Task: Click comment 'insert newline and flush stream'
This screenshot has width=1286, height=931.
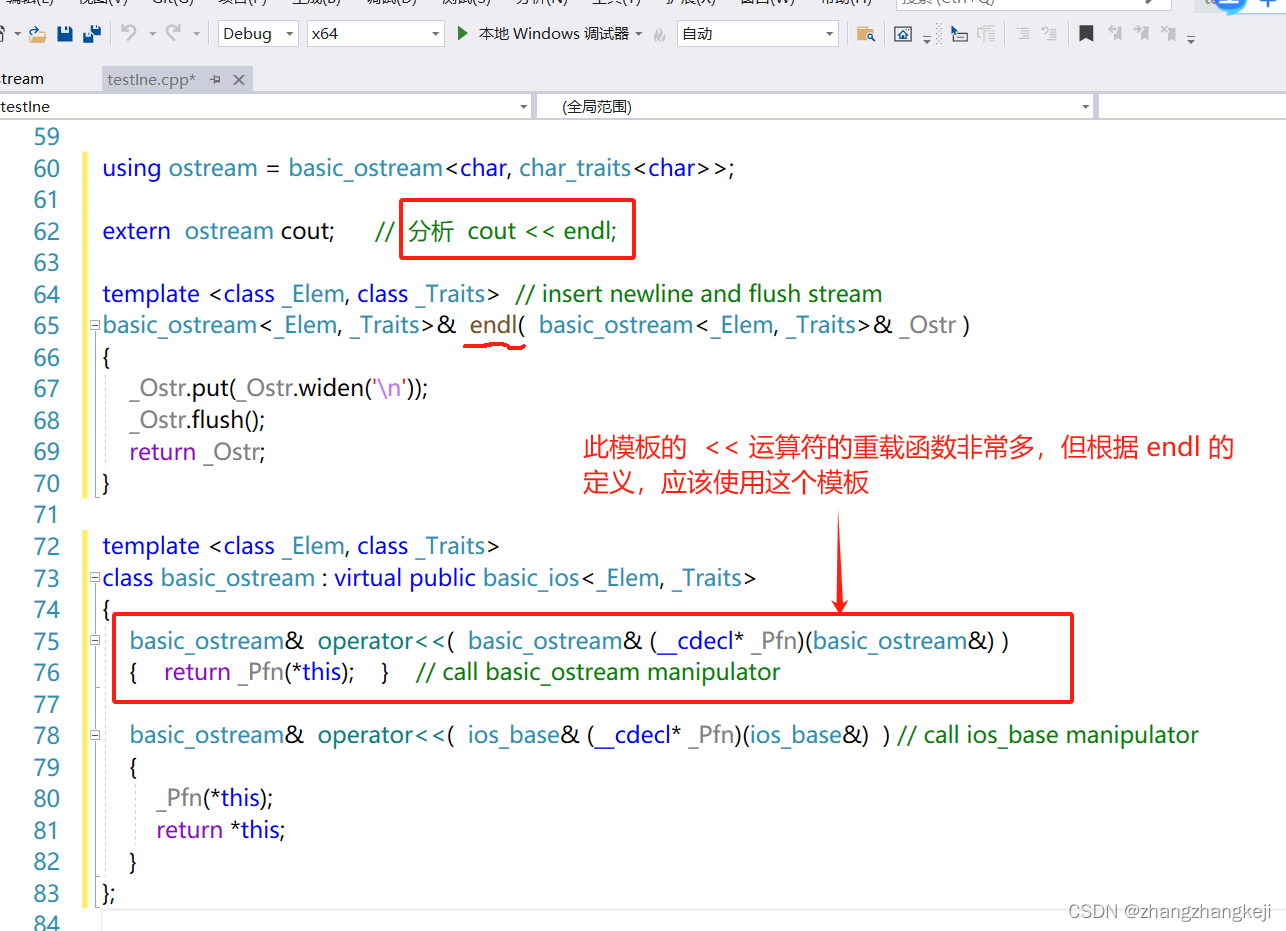Action: (712, 294)
